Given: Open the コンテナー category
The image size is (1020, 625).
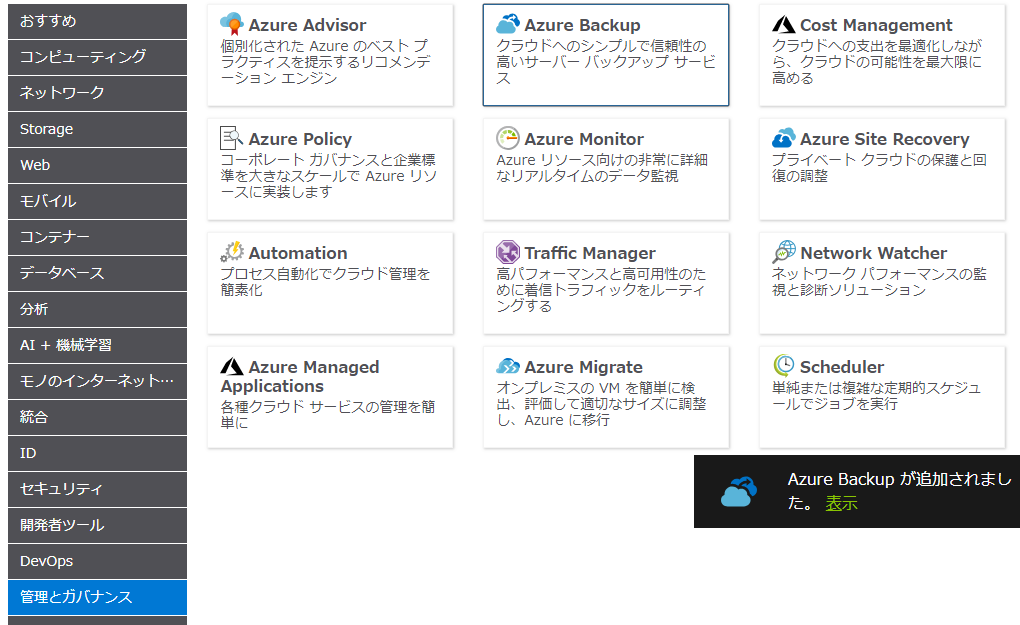Looking at the screenshot, I should point(98,237).
